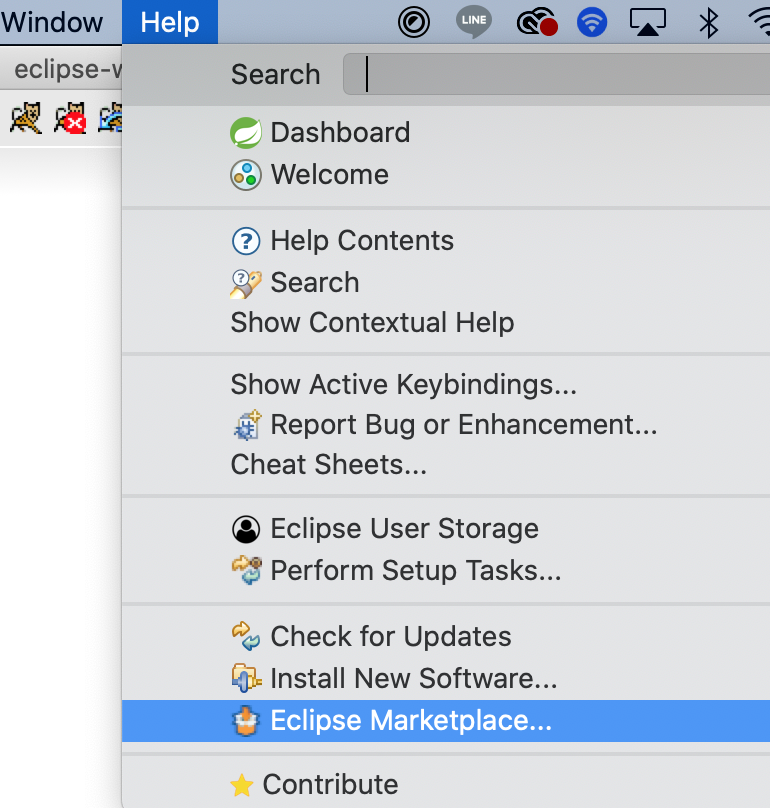Open the Welcome page menu item
The image size is (770, 808).
point(446,175)
